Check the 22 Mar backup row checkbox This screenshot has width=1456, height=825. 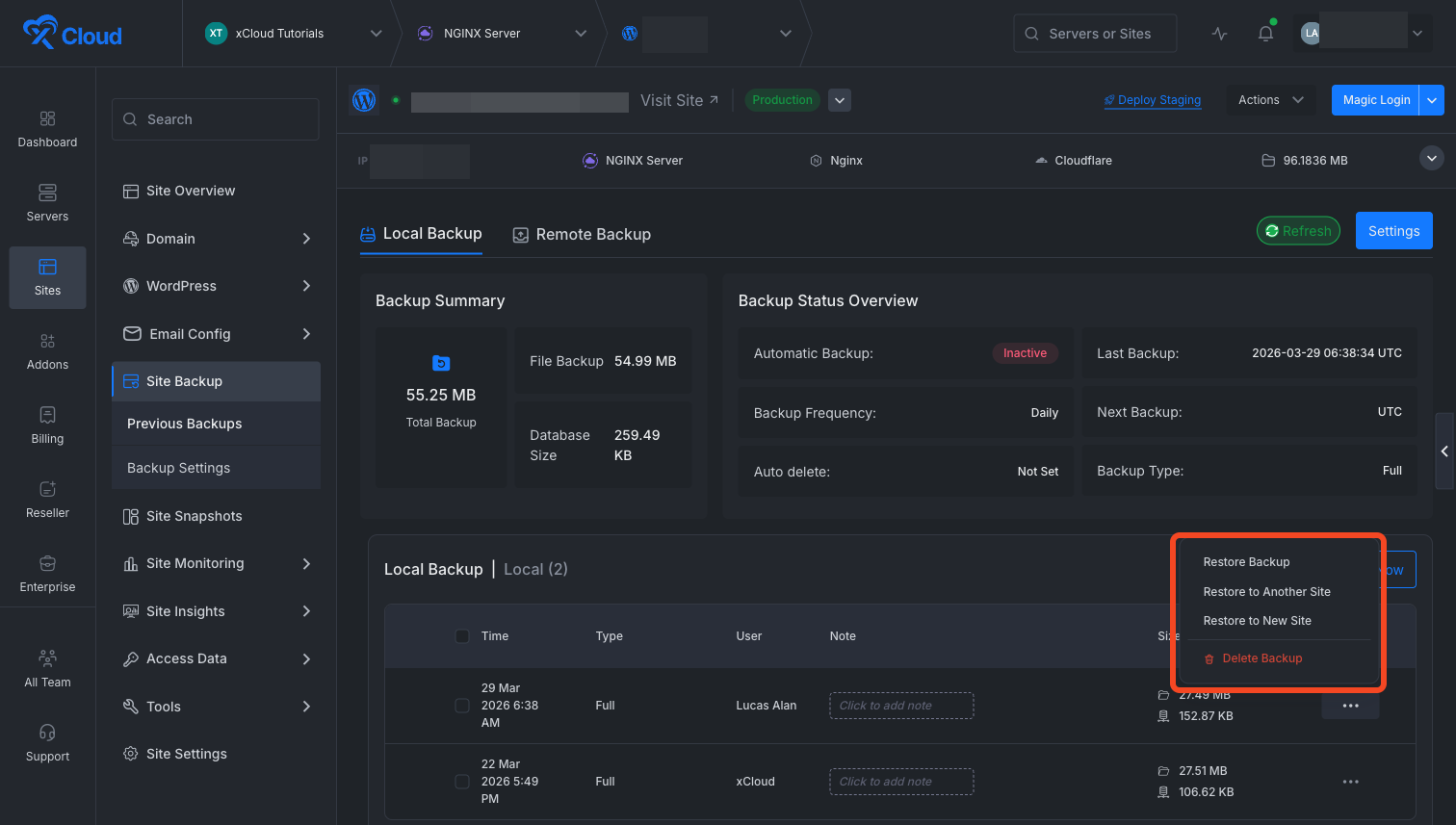(x=461, y=781)
